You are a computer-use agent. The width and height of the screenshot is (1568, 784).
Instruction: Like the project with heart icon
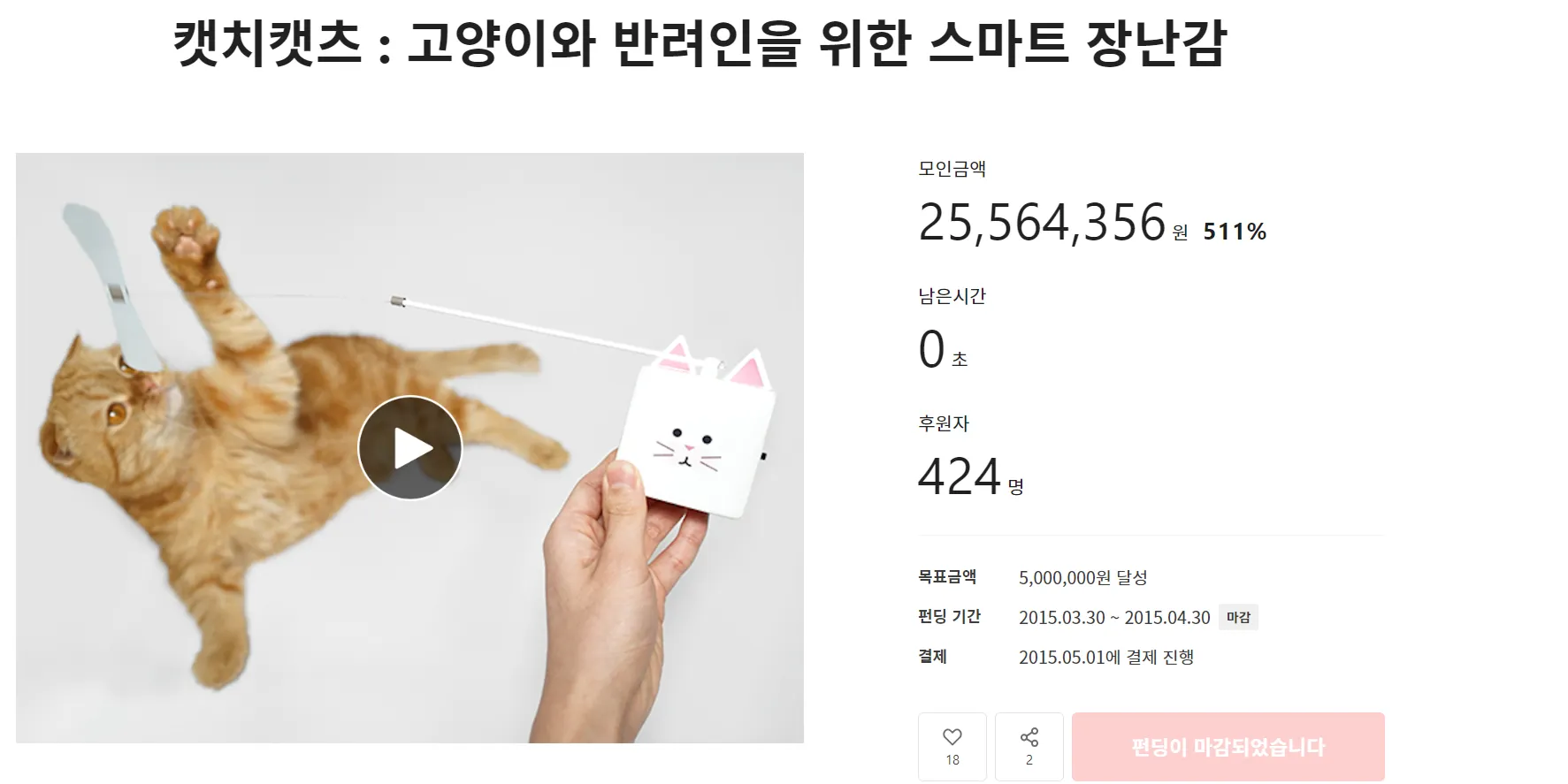pos(952,746)
